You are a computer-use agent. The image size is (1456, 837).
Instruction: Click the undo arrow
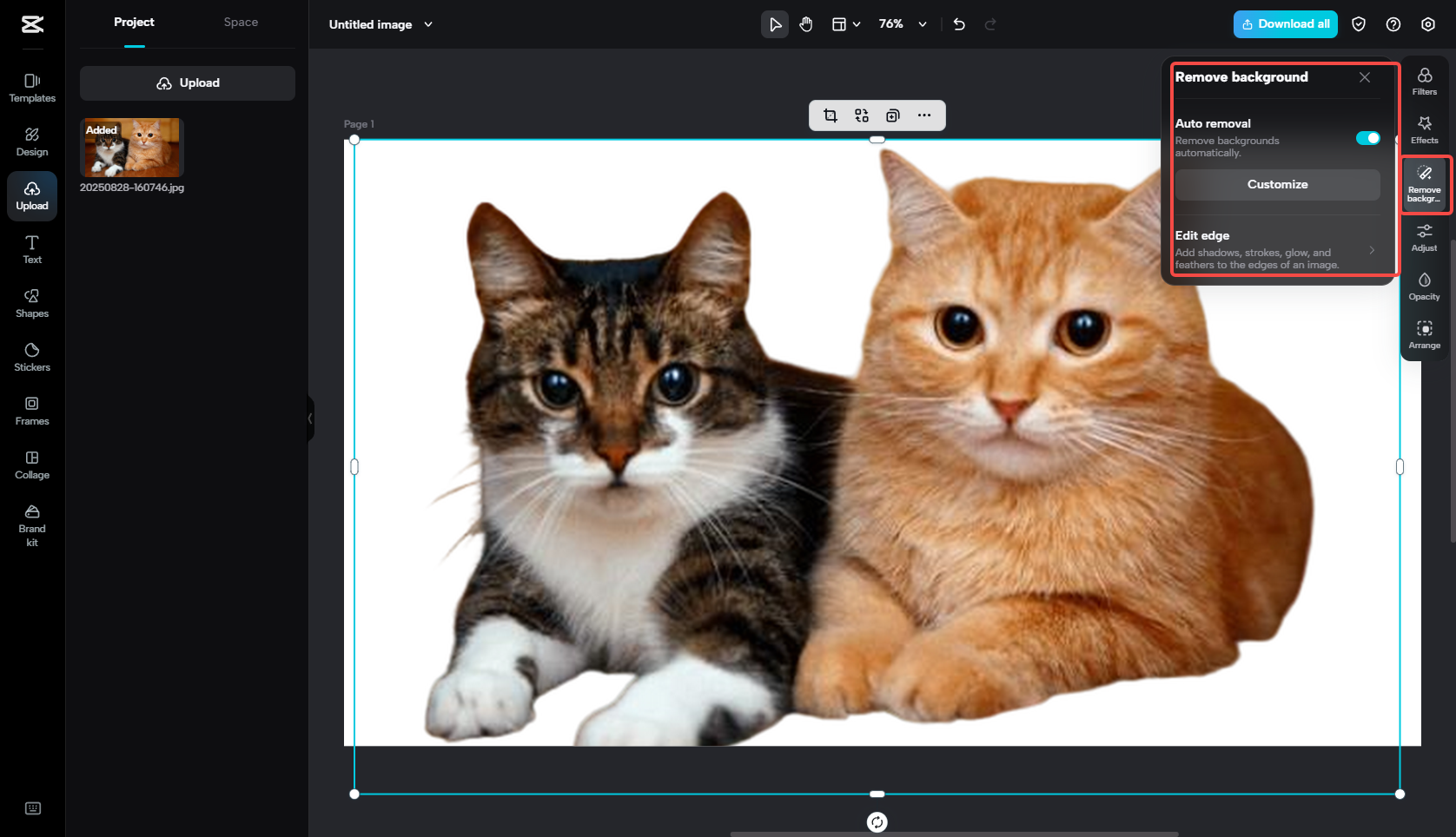point(959,24)
